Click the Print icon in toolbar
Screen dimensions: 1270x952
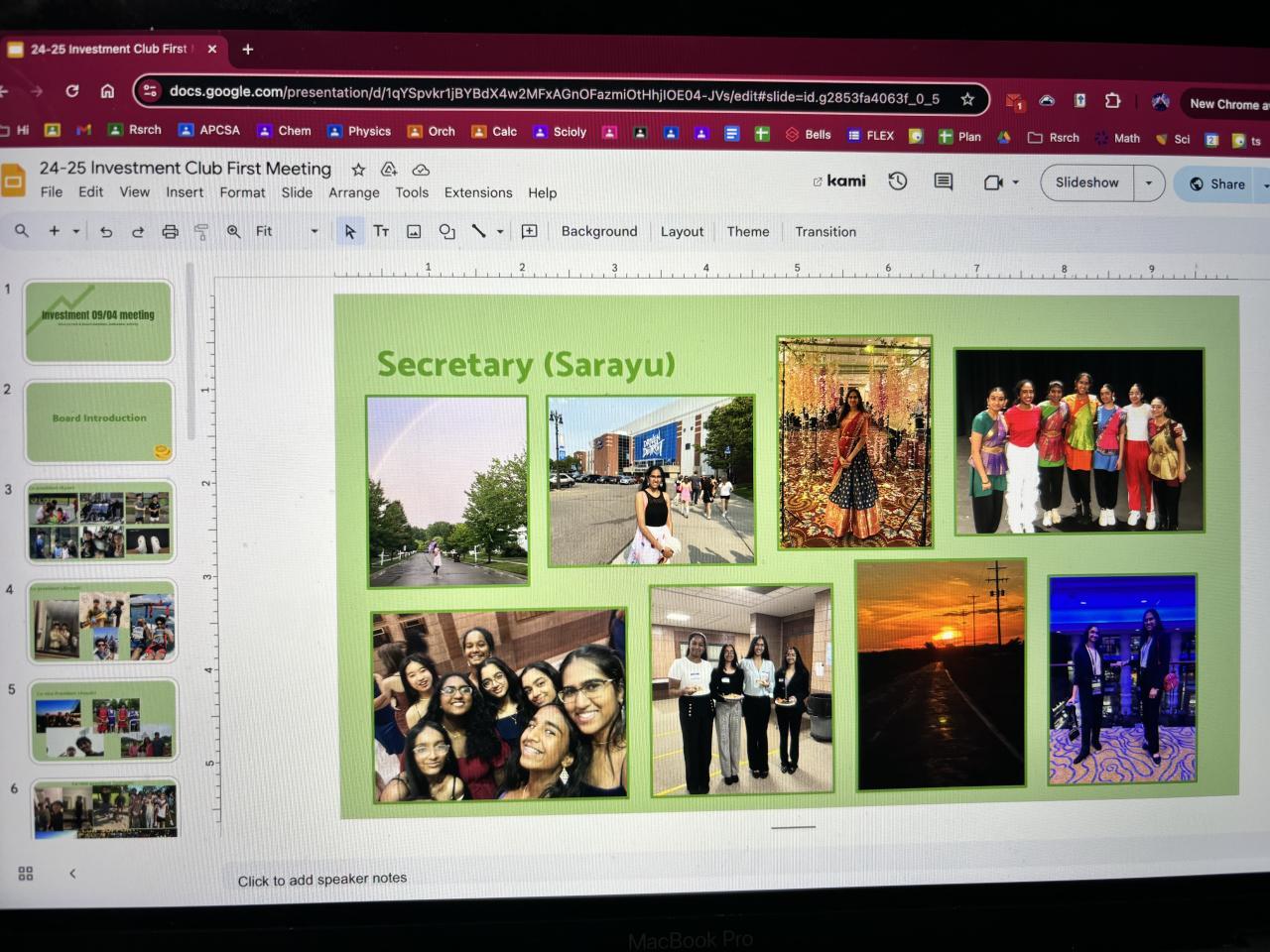click(170, 231)
